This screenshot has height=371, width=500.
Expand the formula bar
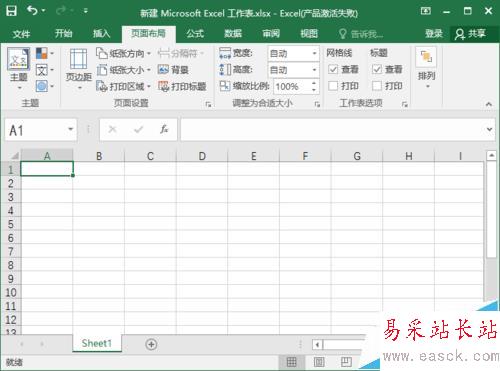click(x=489, y=129)
